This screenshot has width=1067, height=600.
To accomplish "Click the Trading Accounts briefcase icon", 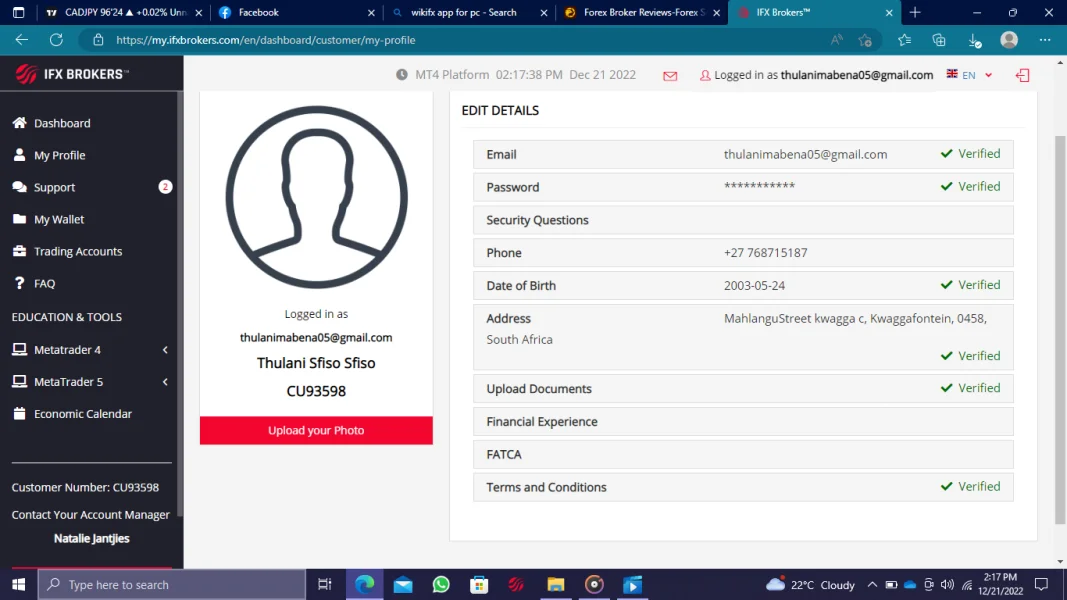I will (x=19, y=250).
